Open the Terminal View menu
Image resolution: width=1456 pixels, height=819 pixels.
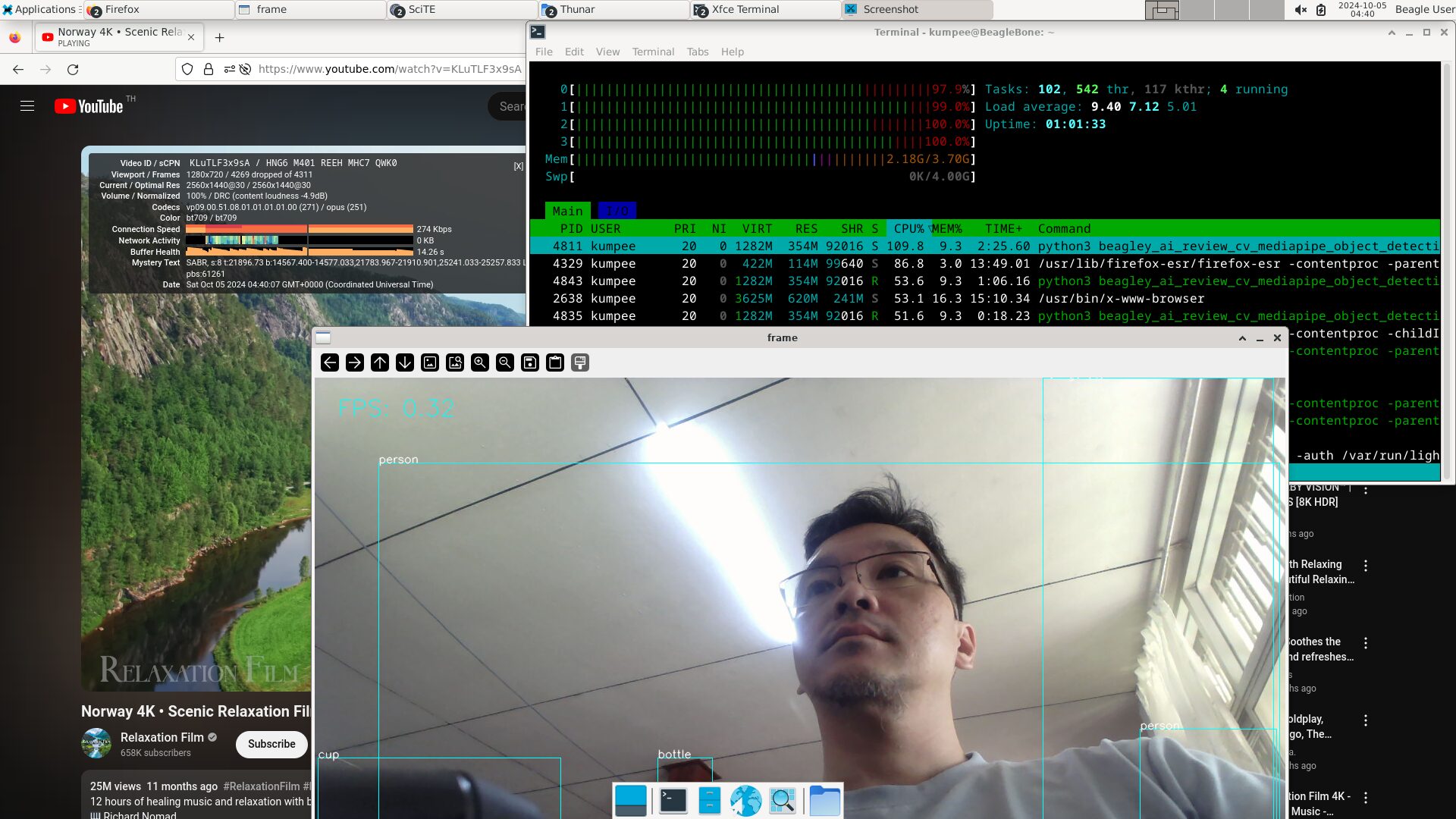607,52
